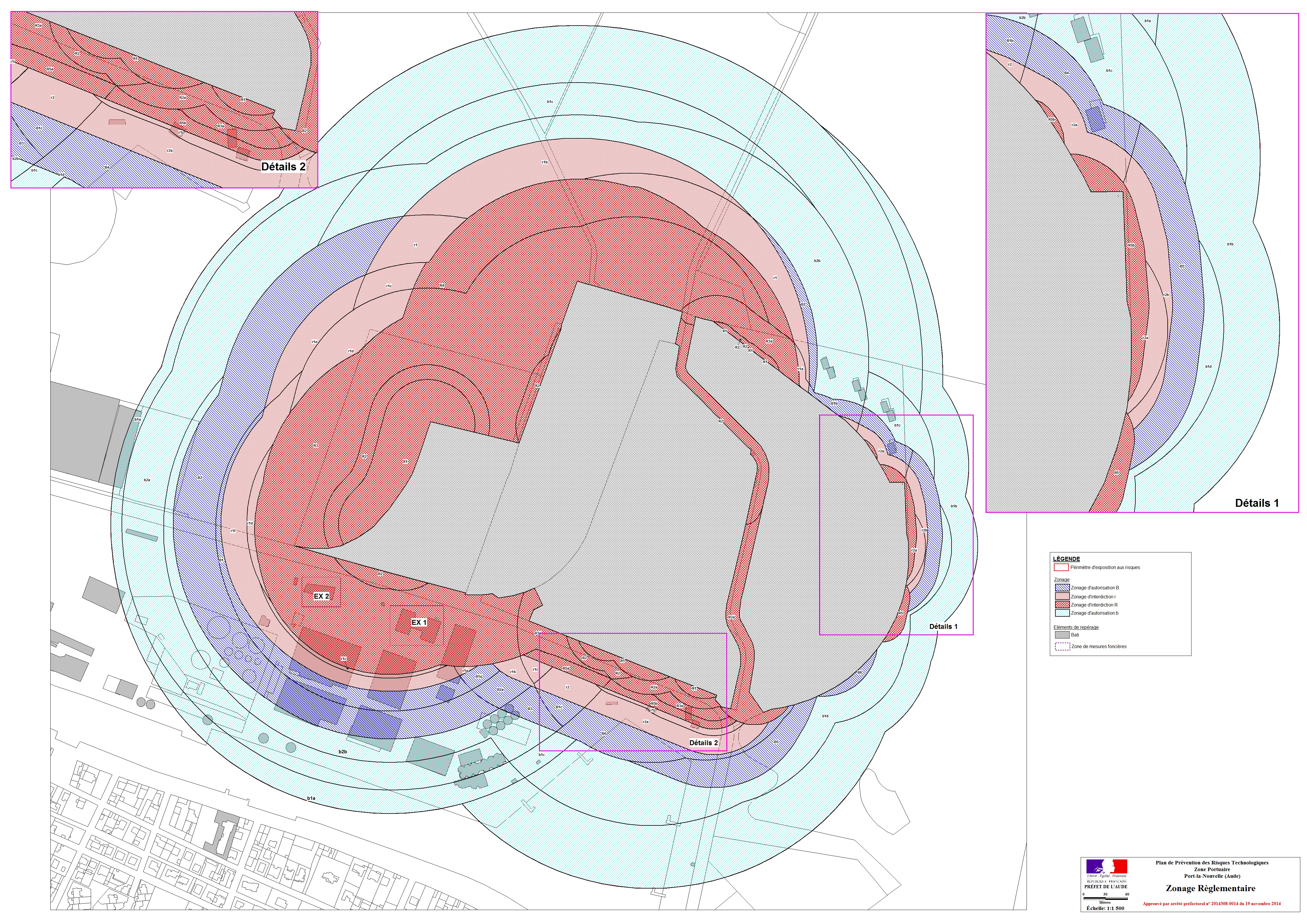Click the "EX 2" label on the map
The image size is (1307, 924).
321,596
